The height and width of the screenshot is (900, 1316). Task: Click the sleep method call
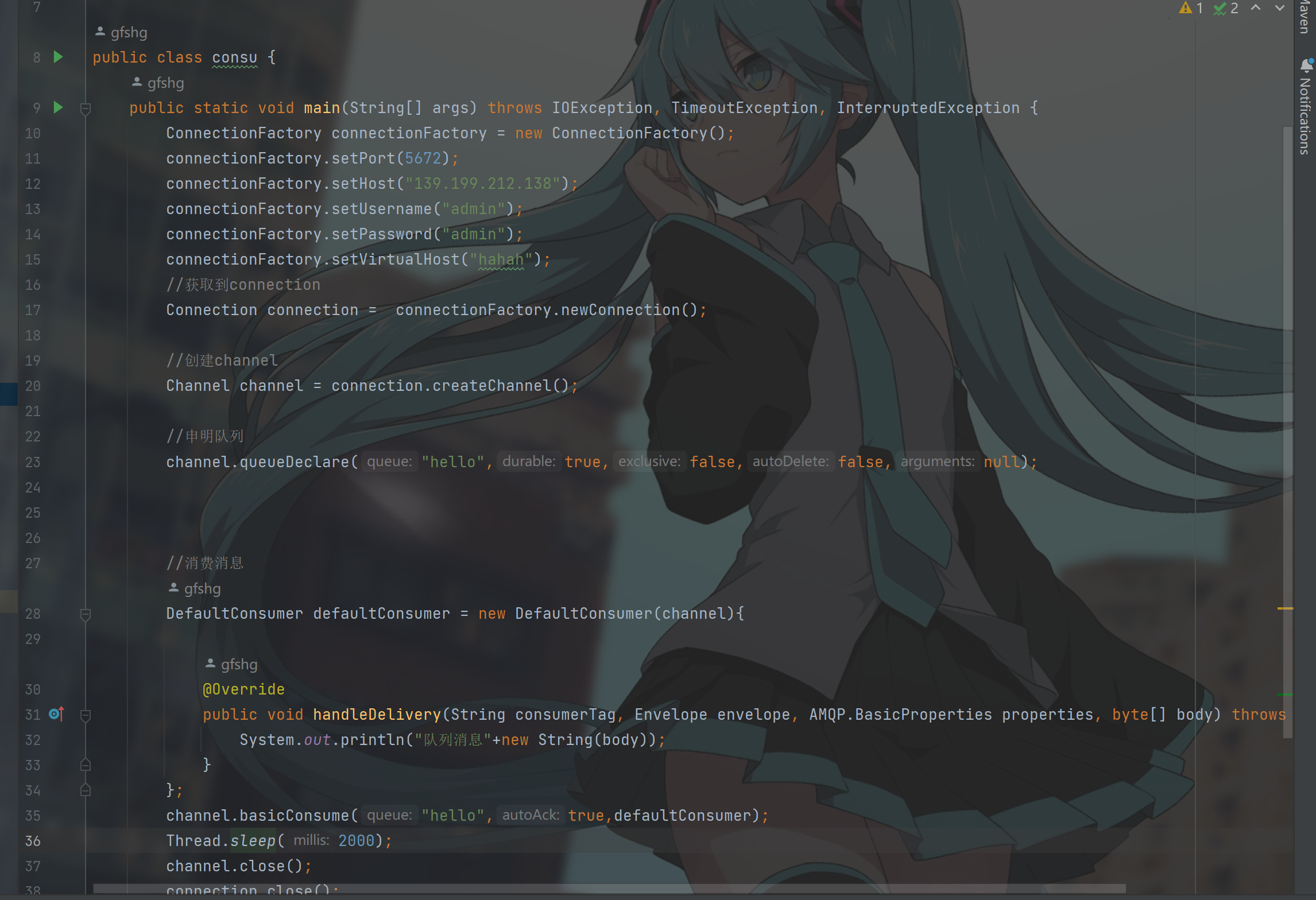253,841
